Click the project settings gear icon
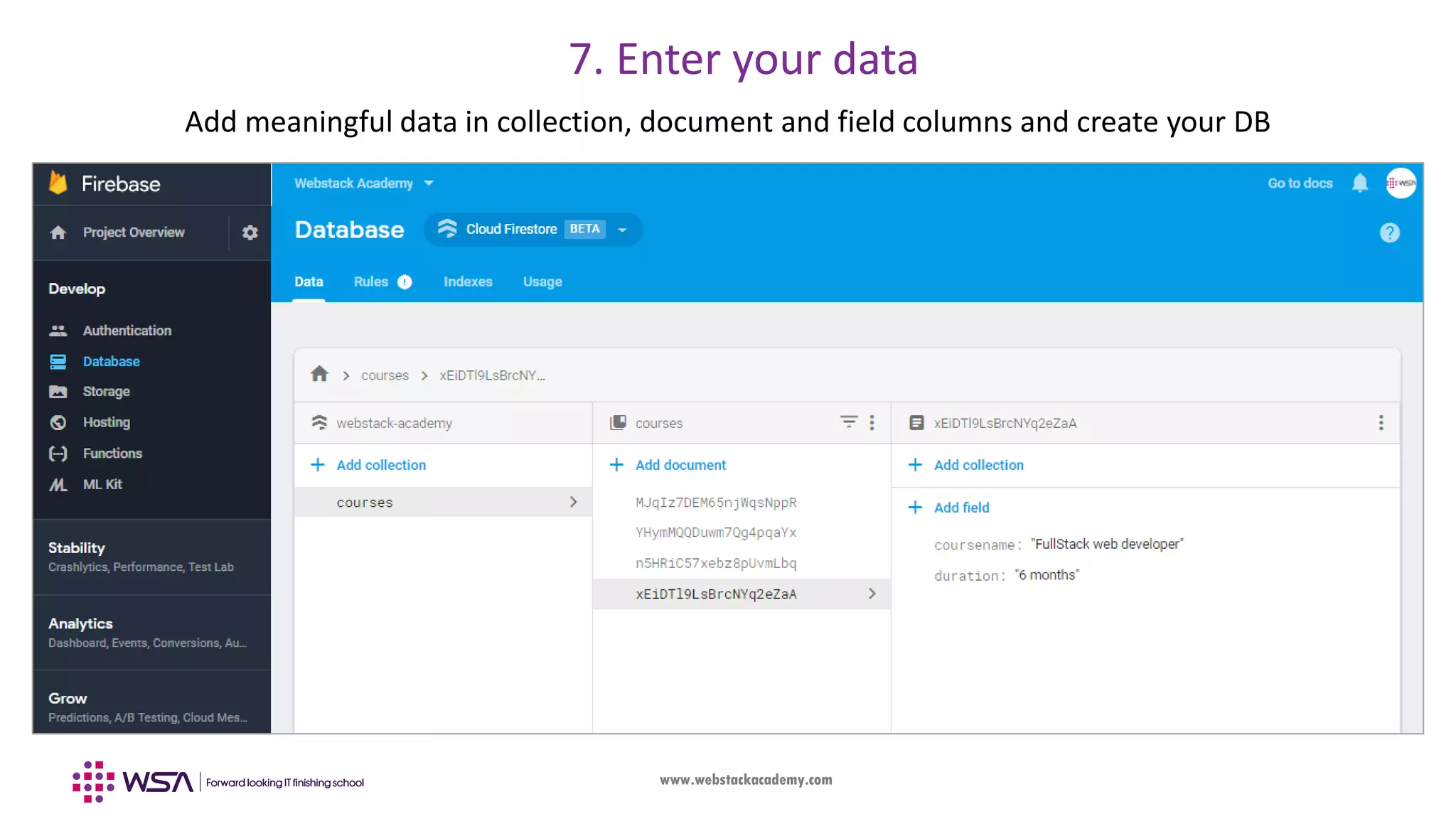This screenshot has width=1456, height=819. [250, 232]
